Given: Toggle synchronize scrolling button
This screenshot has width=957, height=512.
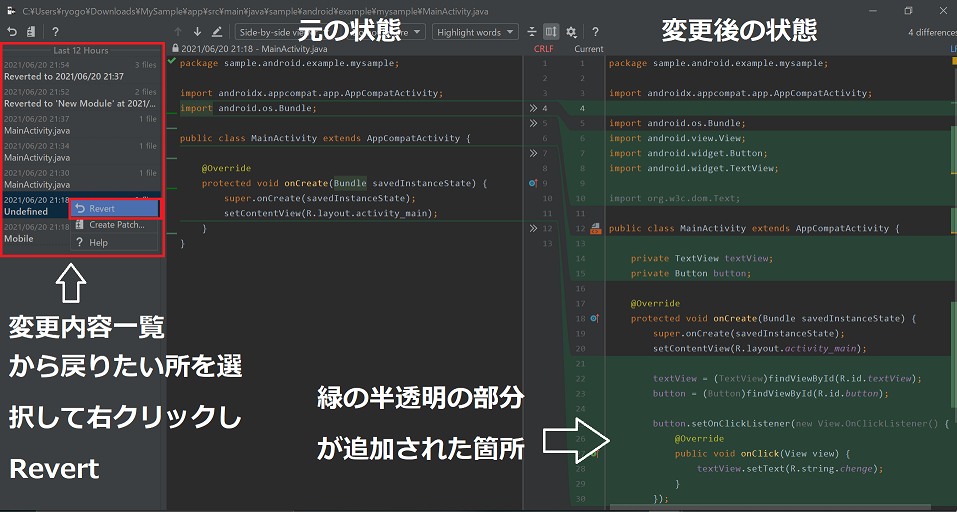Looking at the screenshot, I should 551,32.
